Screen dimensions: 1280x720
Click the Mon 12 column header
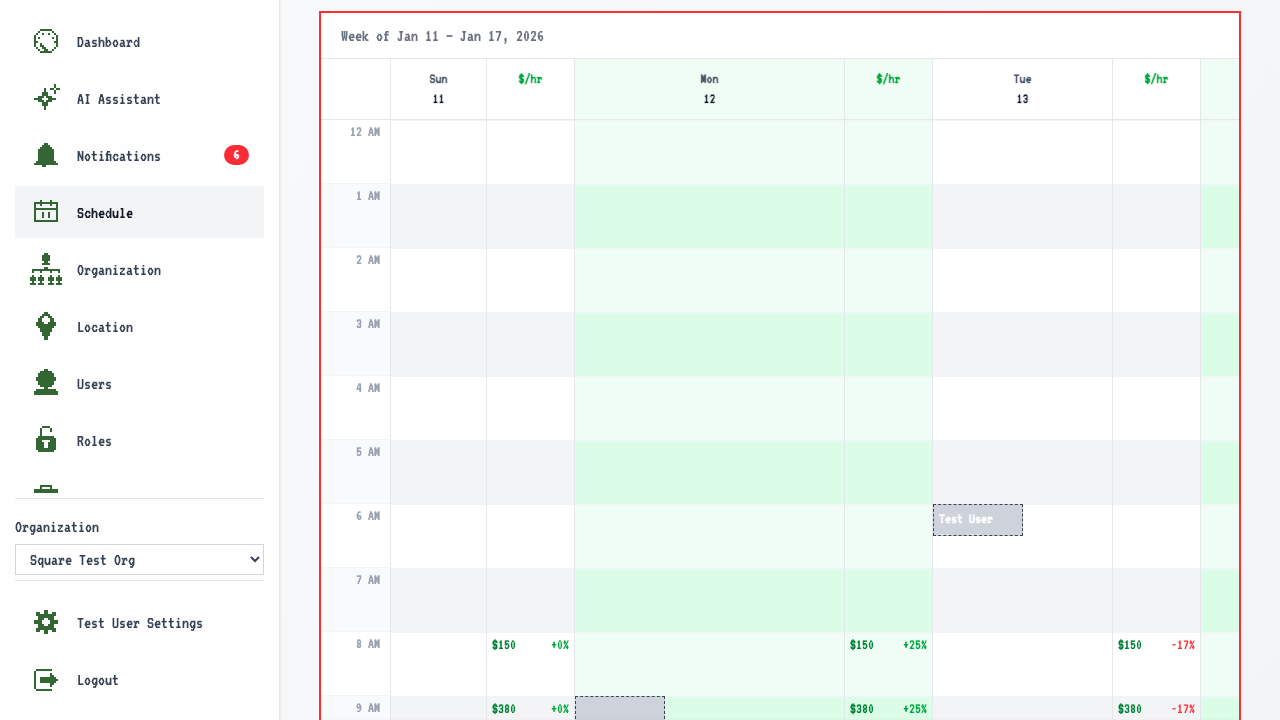(709, 89)
